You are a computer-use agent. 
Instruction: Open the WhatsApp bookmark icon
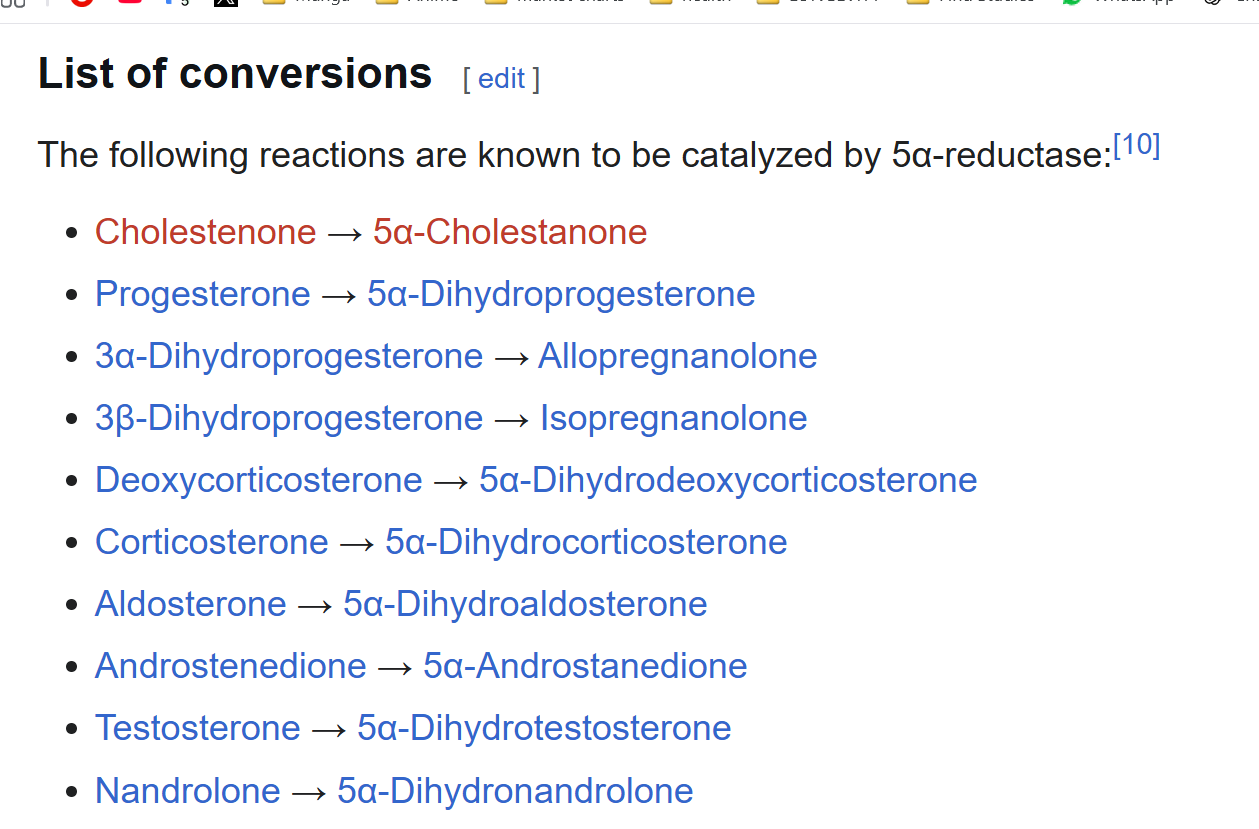[1072, 3]
